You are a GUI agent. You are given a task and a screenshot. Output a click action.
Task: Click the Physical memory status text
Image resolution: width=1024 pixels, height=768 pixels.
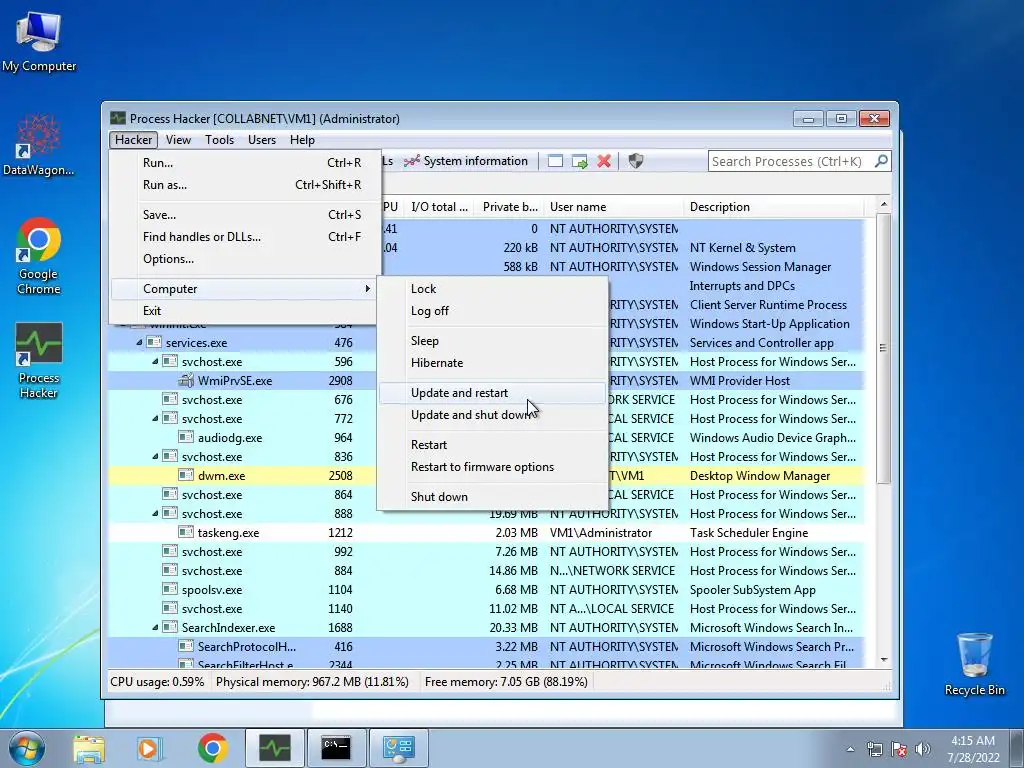312,682
